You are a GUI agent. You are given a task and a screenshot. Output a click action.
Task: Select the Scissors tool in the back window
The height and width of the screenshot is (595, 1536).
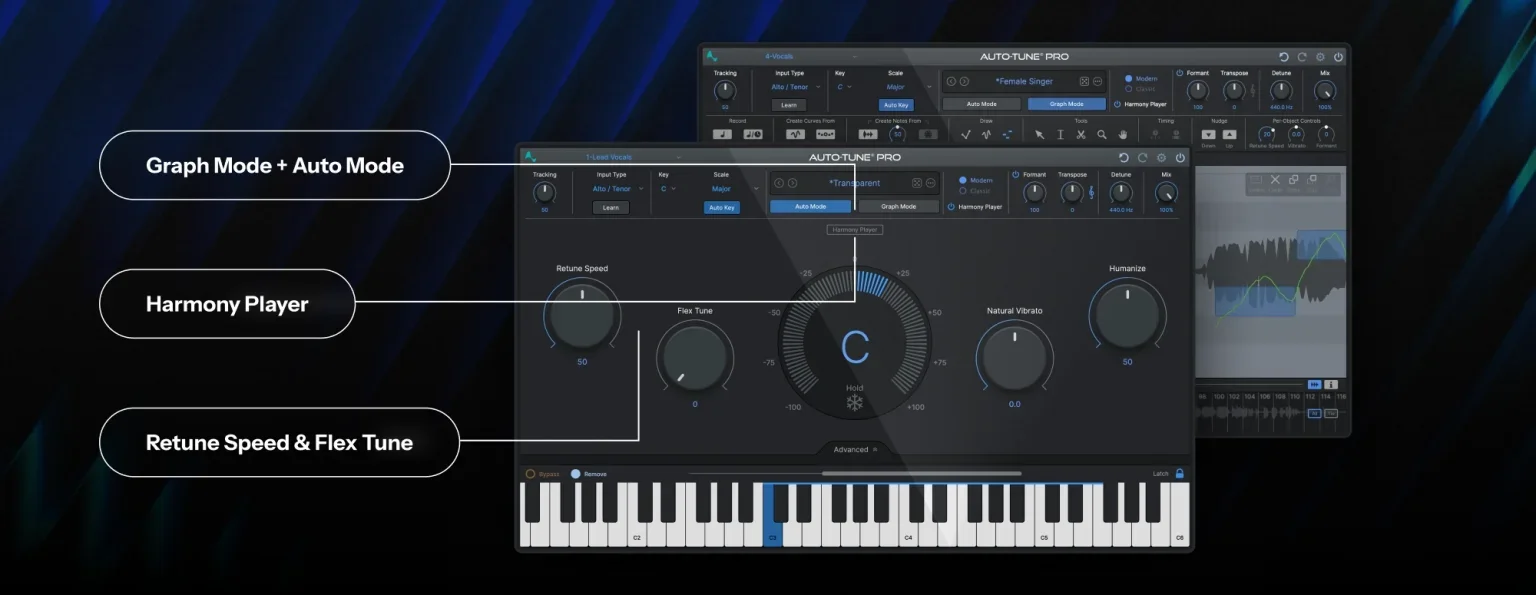pos(1081,134)
